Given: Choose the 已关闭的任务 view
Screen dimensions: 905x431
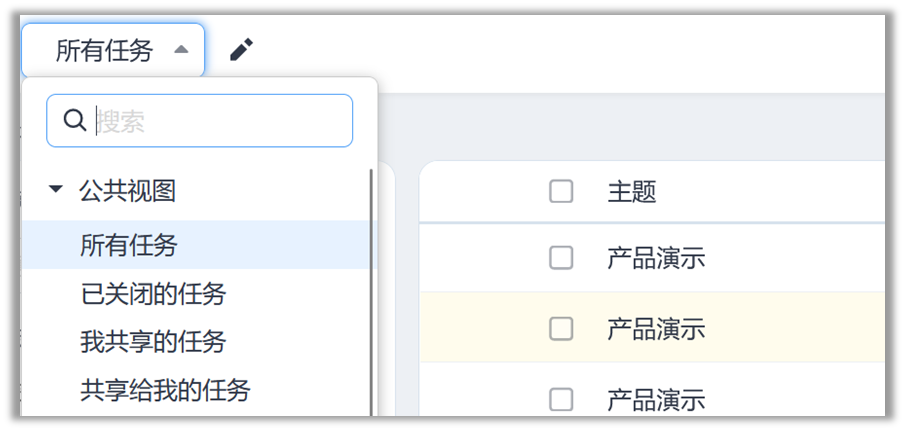Looking at the screenshot, I should tap(153, 294).
